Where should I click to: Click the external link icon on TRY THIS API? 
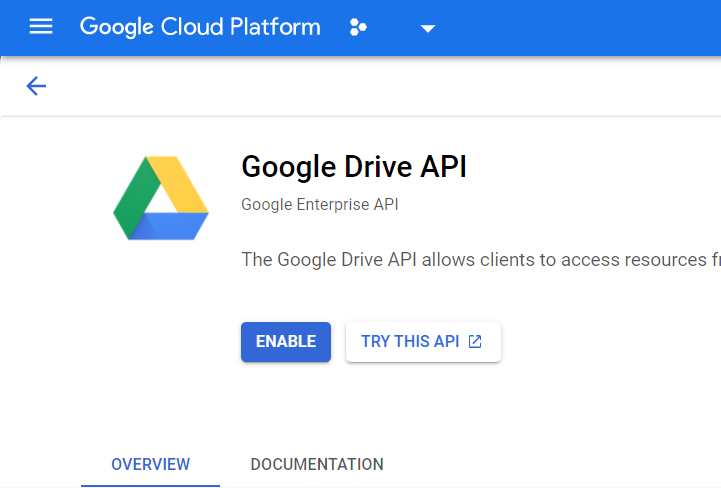475,342
